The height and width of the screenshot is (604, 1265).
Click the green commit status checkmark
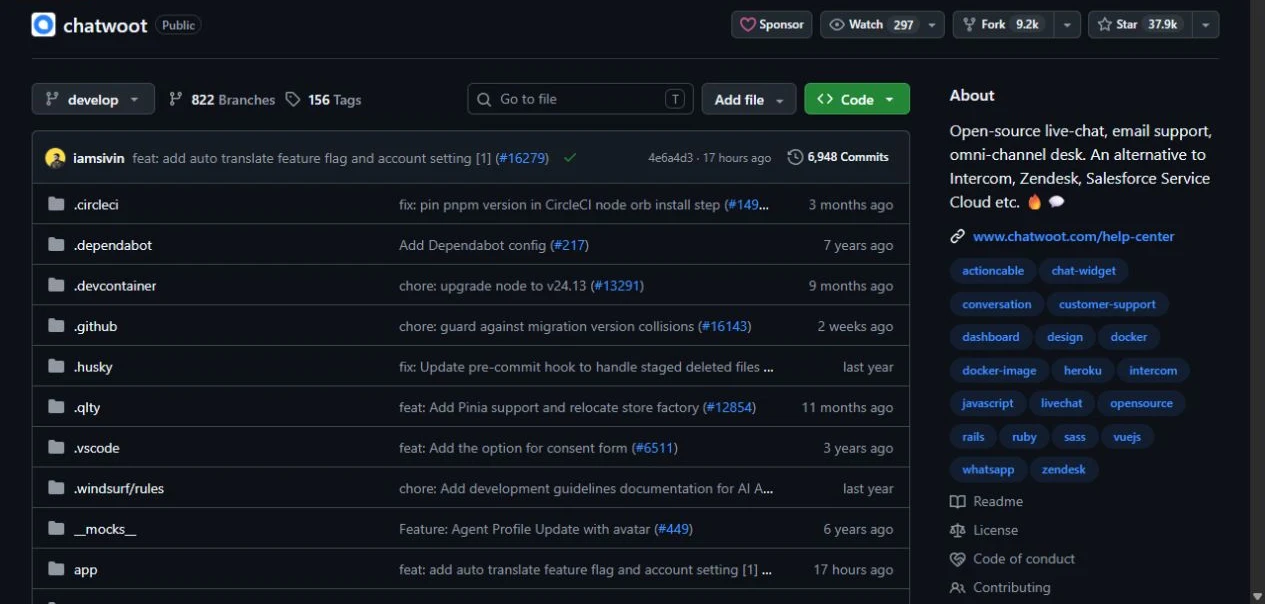pyautogui.click(x=570, y=158)
